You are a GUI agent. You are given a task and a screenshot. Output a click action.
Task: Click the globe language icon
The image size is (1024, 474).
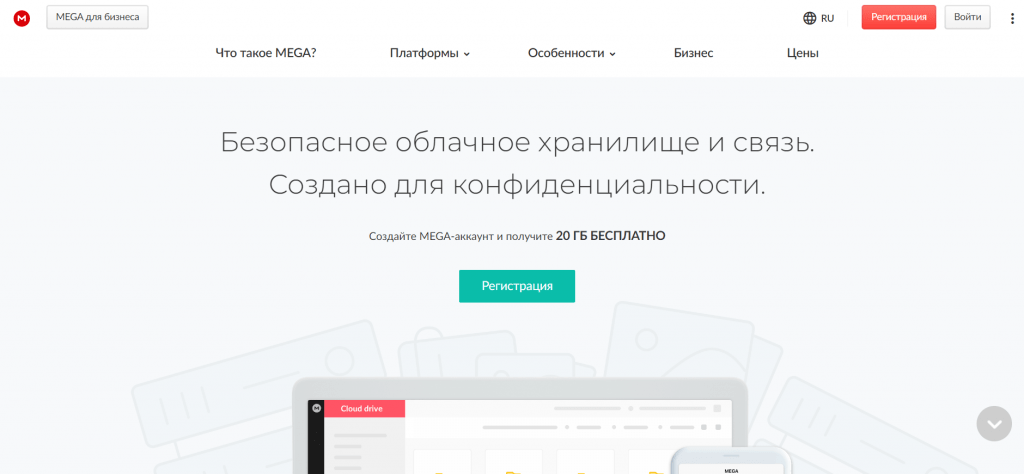pyautogui.click(x=810, y=18)
